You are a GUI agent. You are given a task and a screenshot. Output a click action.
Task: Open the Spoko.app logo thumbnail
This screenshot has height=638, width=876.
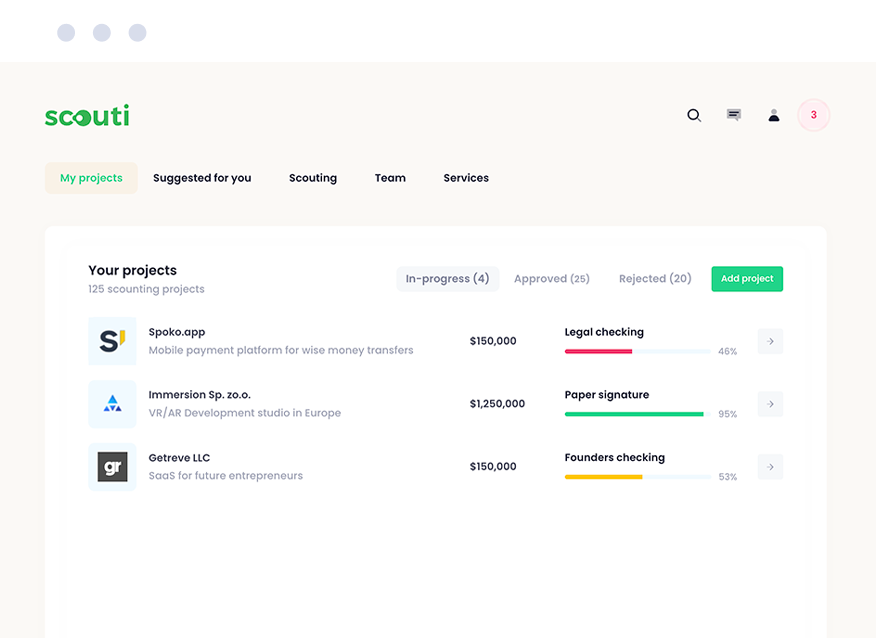(112, 341)
